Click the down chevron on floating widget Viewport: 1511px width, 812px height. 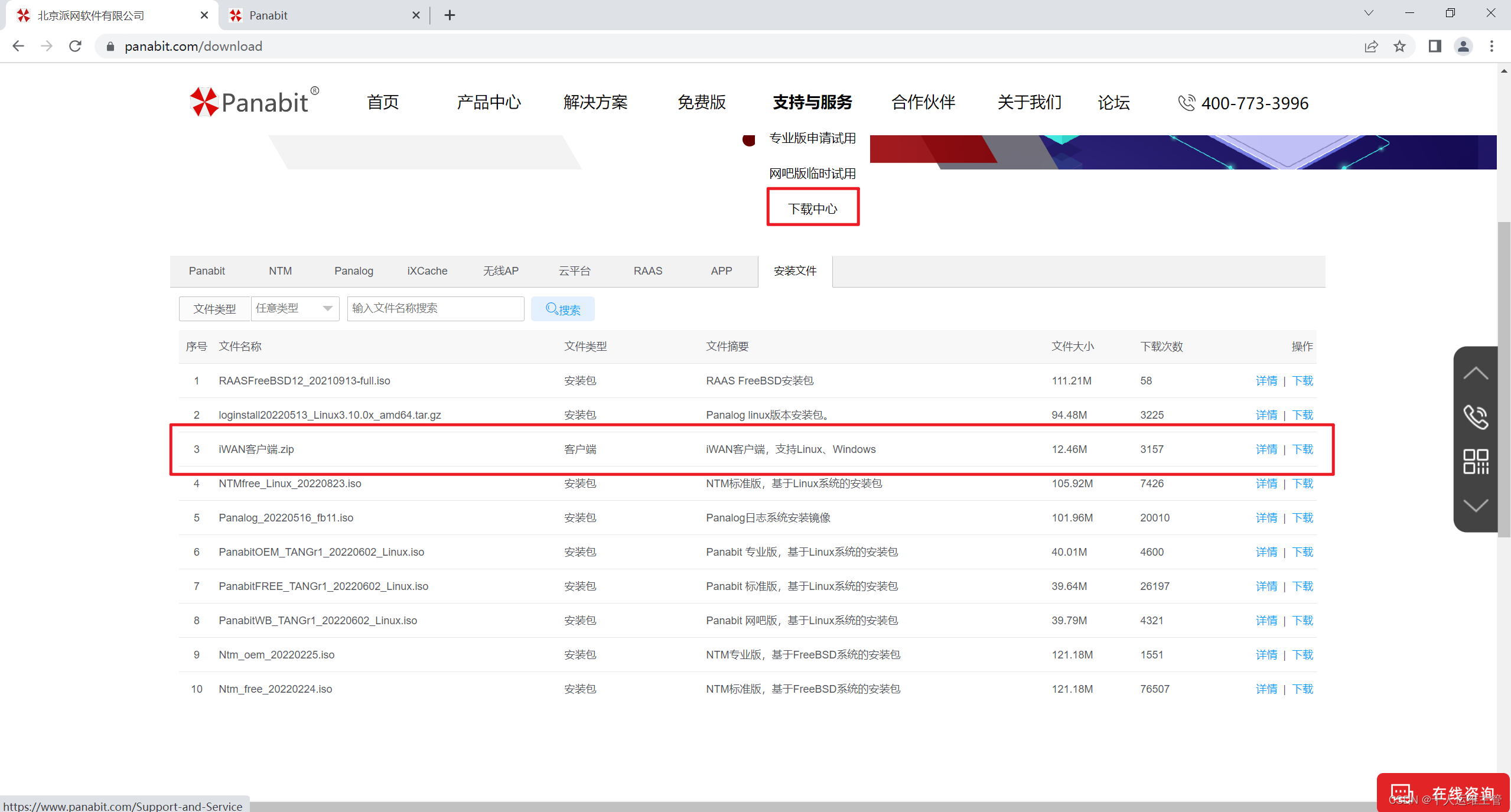point(1475,506)
